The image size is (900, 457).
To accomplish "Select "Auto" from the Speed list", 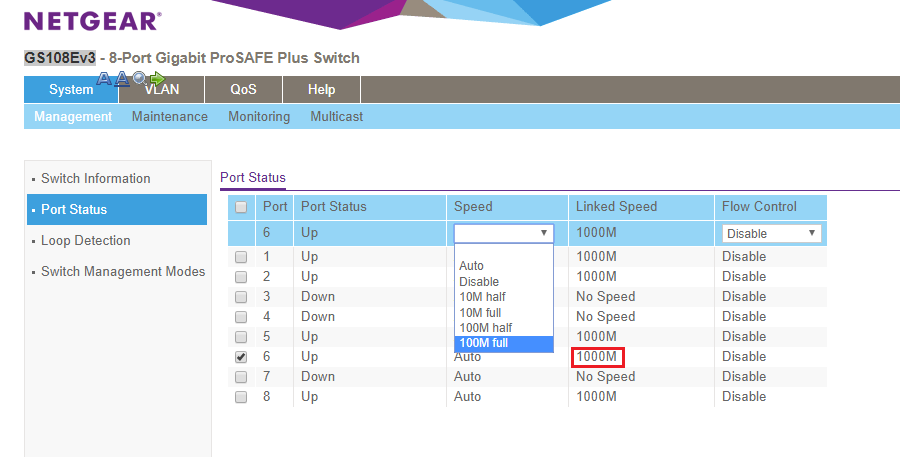I will (x=471, y=266).
